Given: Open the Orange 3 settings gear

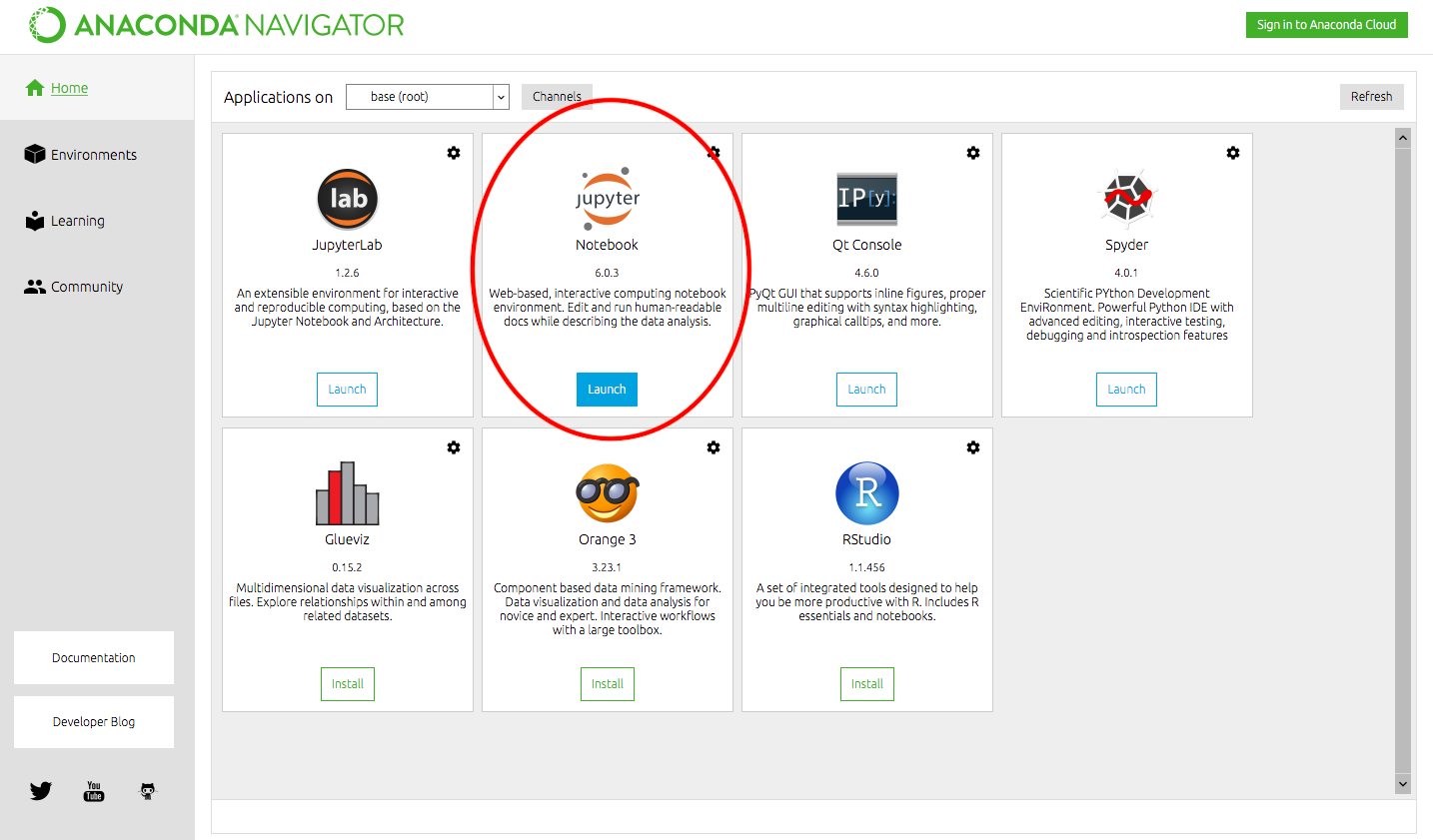Looking at the screenshot, I should point(714,447).
